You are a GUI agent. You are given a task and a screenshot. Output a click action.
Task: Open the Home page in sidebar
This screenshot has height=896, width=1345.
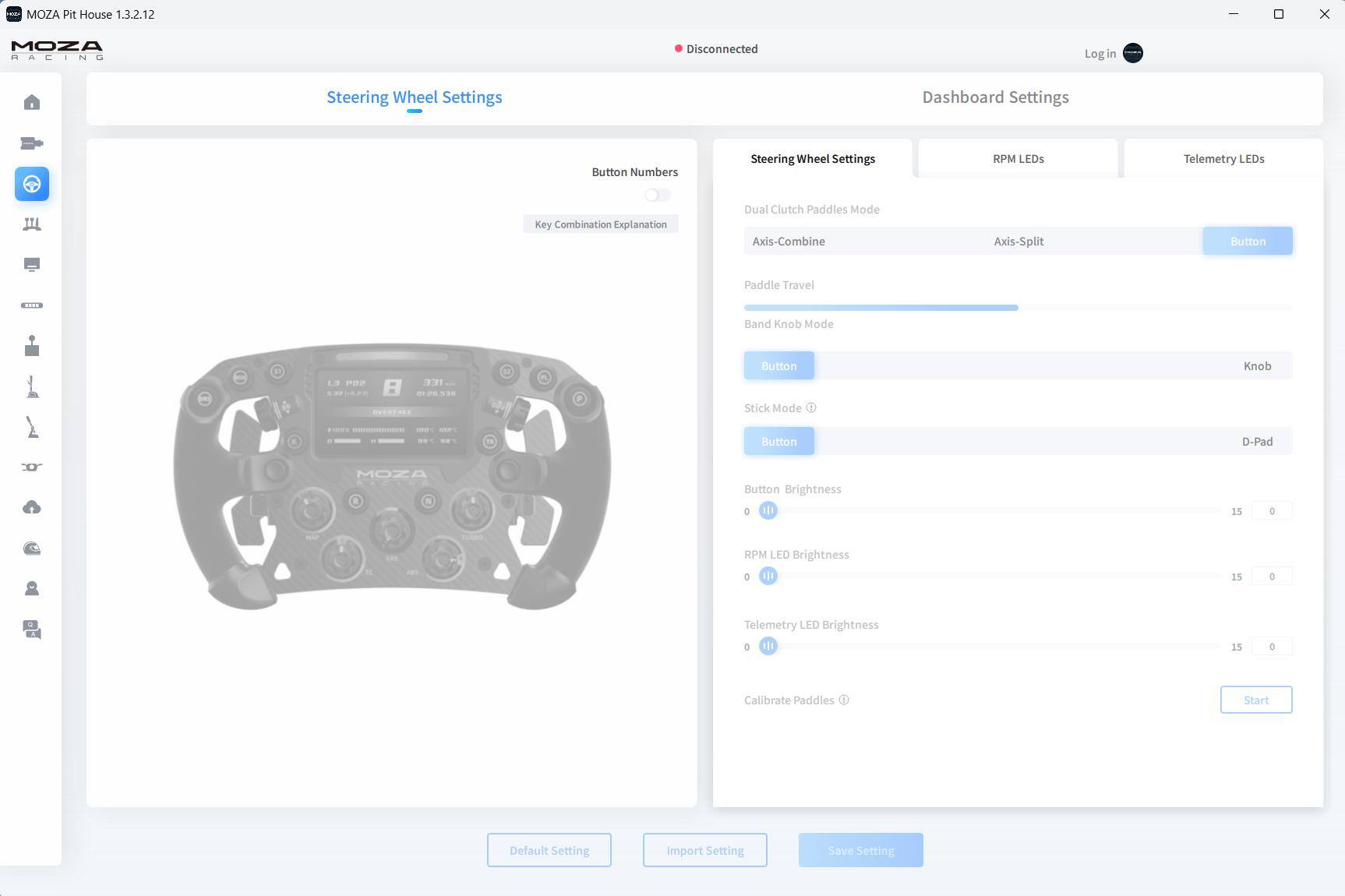click(x=32, y=103)
